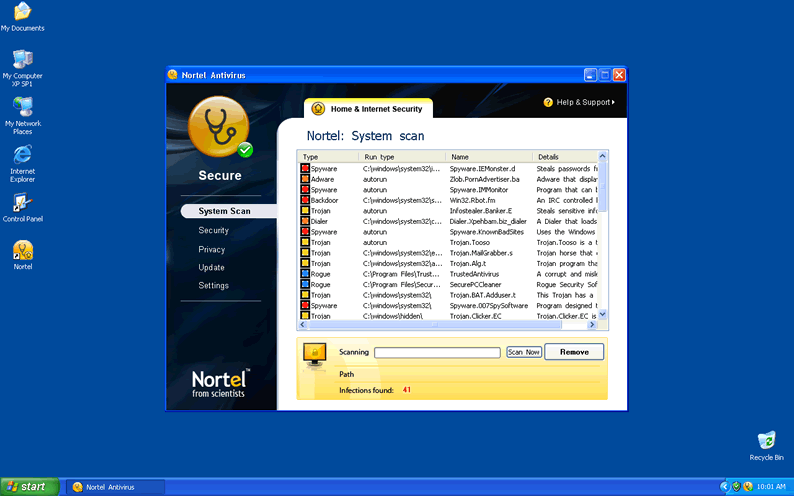Click the yellow Help & Support question icon

(548, 102)
